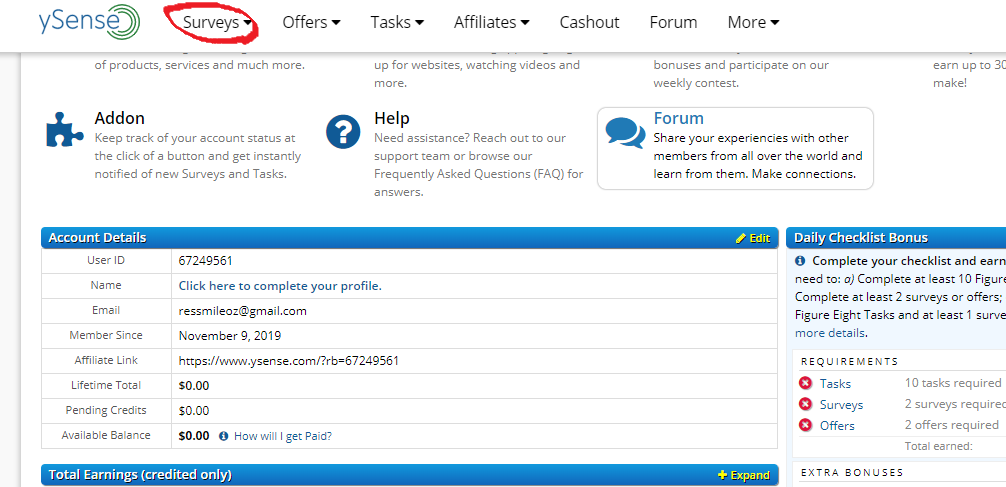Select the Member Since date November 9, 2019
This screenshot has height=487, width=1006.
click(230, 336)
